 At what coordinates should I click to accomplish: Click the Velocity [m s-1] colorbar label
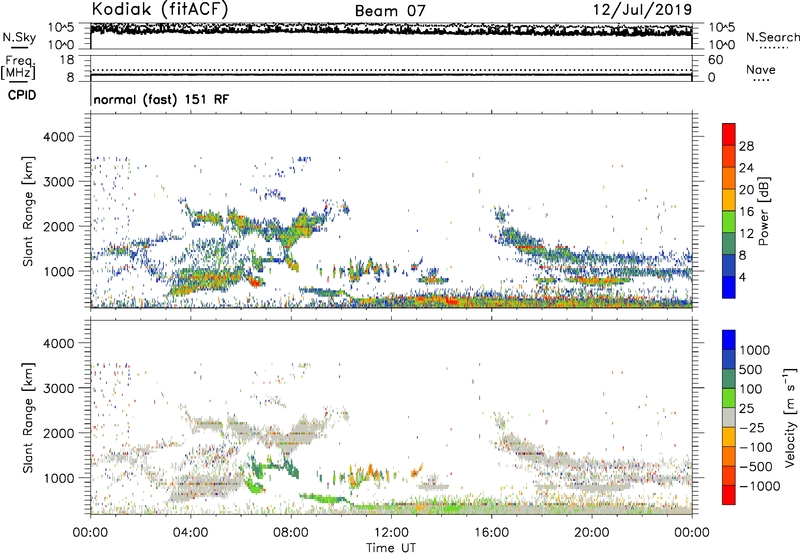click(790, 417)
